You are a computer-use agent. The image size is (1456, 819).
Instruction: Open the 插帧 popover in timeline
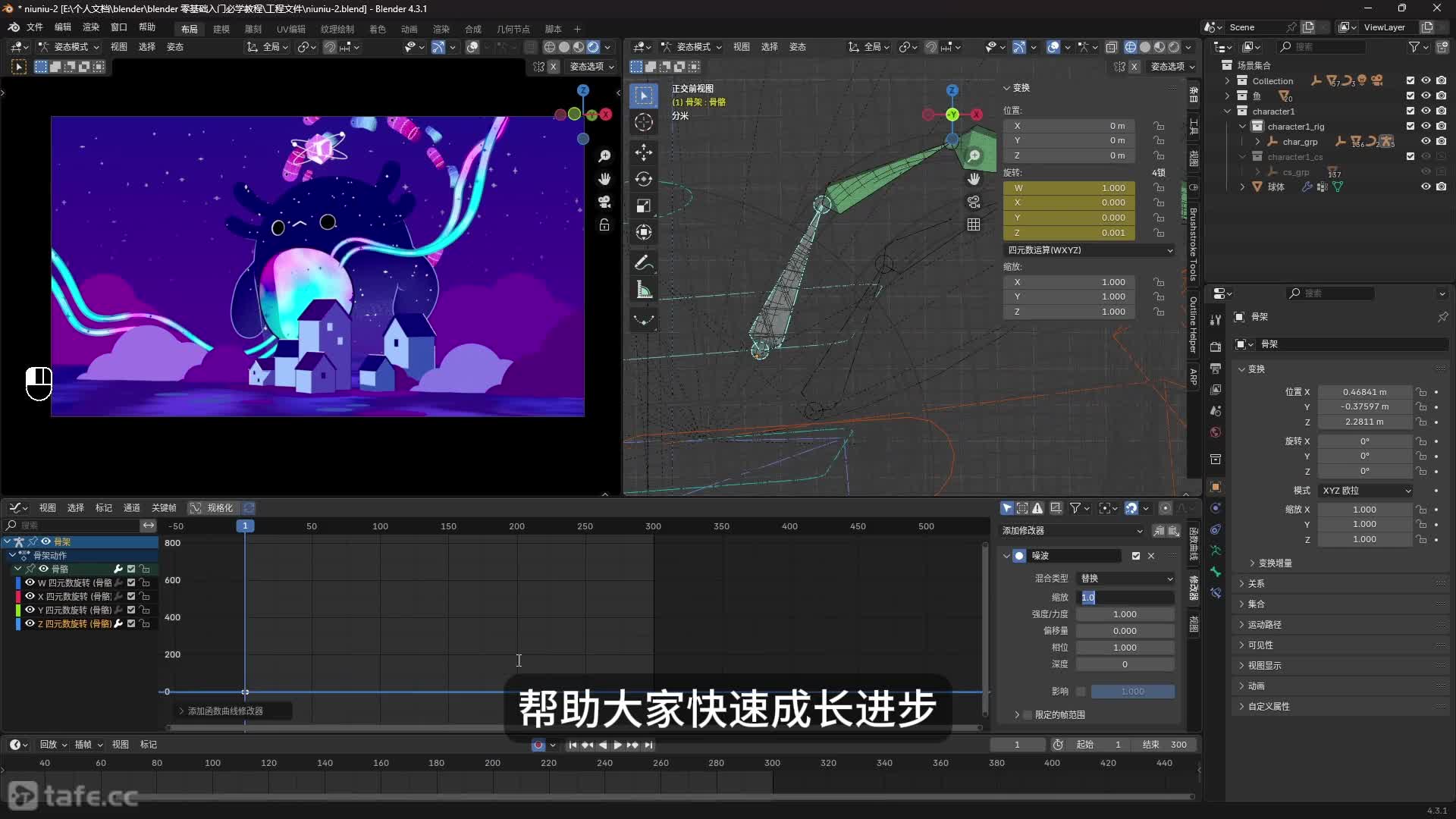88,745
